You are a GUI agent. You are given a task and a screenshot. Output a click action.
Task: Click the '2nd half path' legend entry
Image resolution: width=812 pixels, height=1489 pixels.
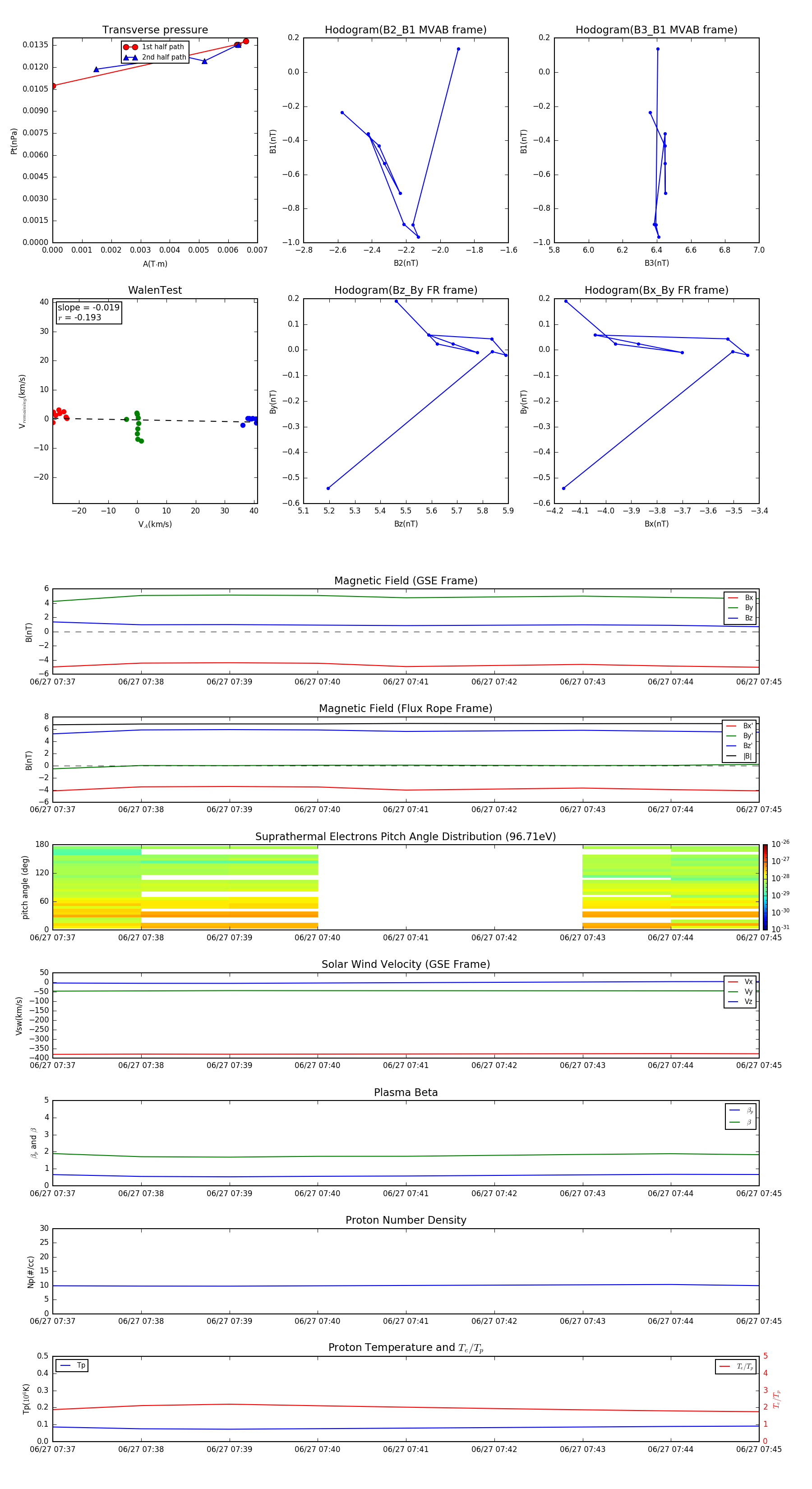[154, 57]
